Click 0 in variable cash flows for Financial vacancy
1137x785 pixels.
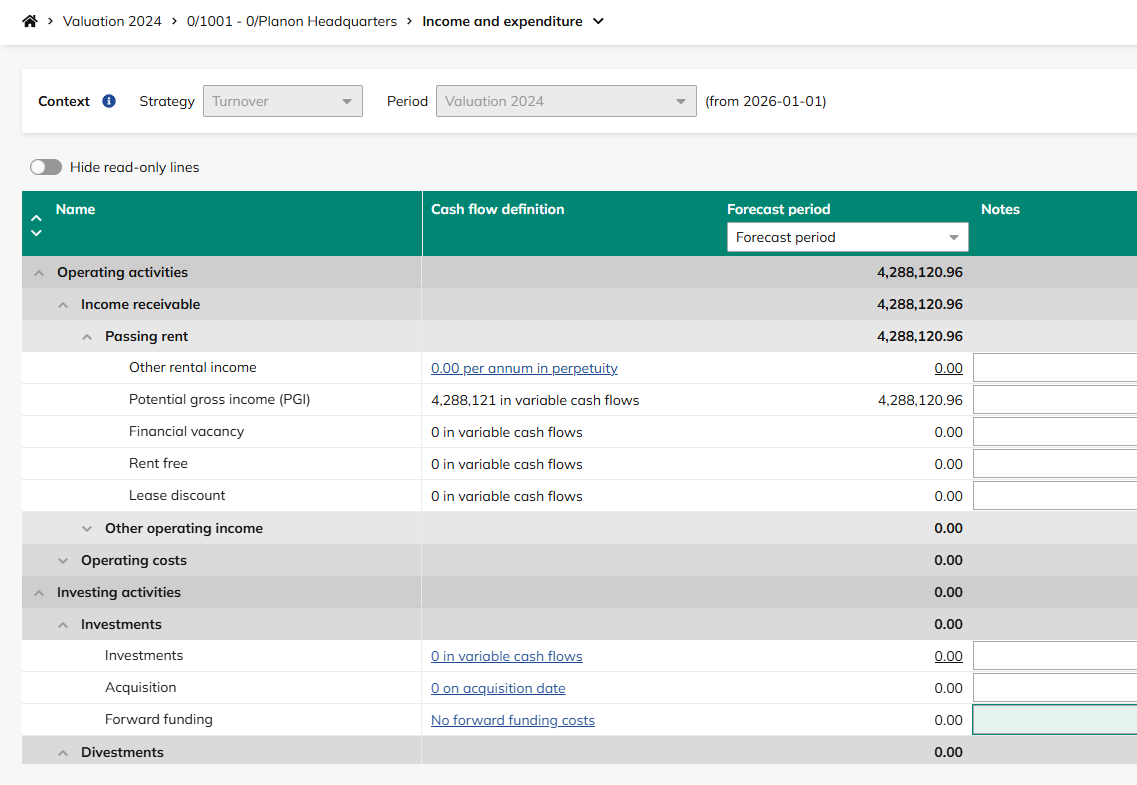[x=506, y=432]
